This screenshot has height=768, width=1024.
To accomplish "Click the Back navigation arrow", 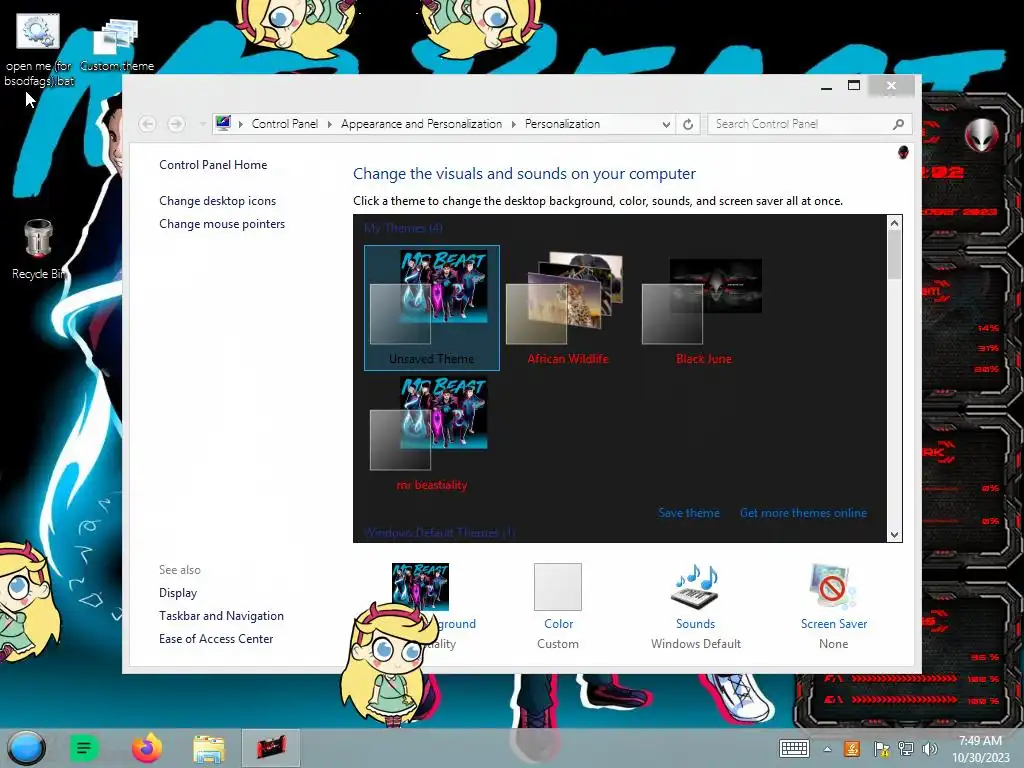I will pyautogui.click(x=148, y=123).
